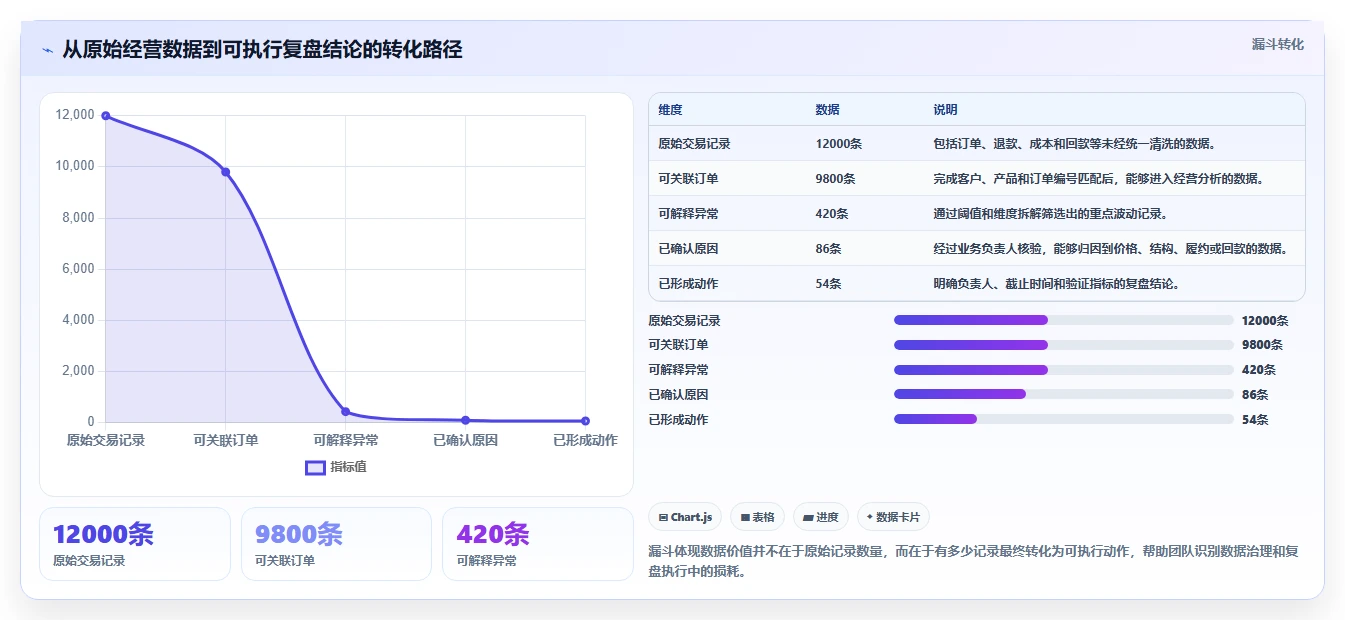Click the 420条 可解释异常 summary card
Viewport: 1345px width, 620px height.
[537, 544]
